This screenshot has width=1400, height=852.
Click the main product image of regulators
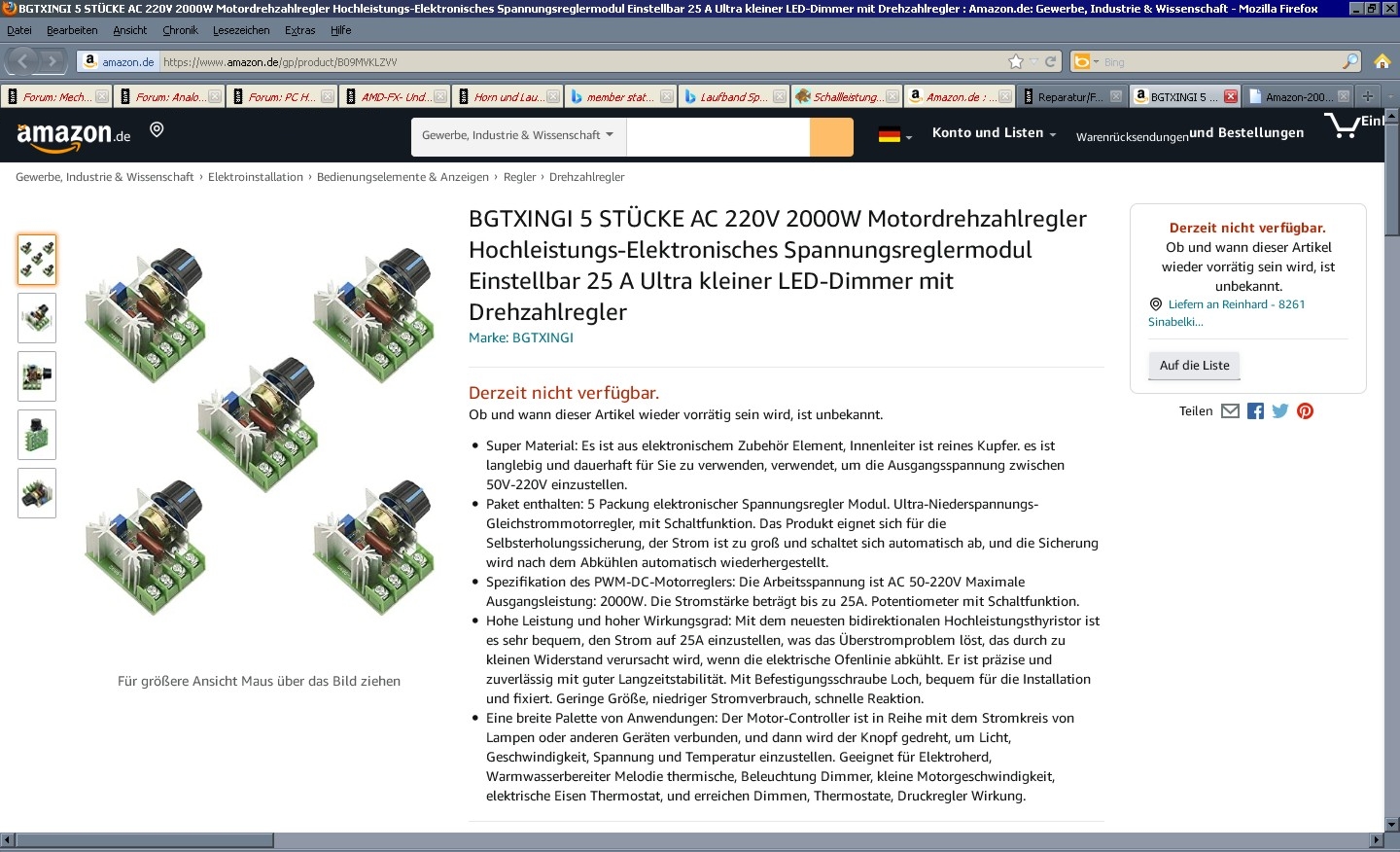259,432
